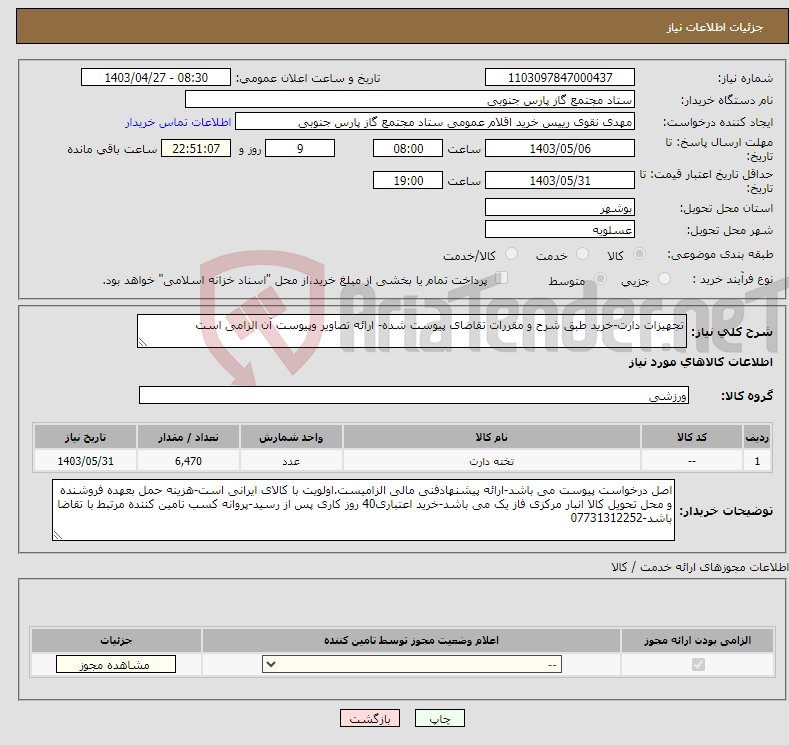Click the buyer notes resize grip
The height and width of the screenshot is (745, 789).
click(x=58, y=535)
